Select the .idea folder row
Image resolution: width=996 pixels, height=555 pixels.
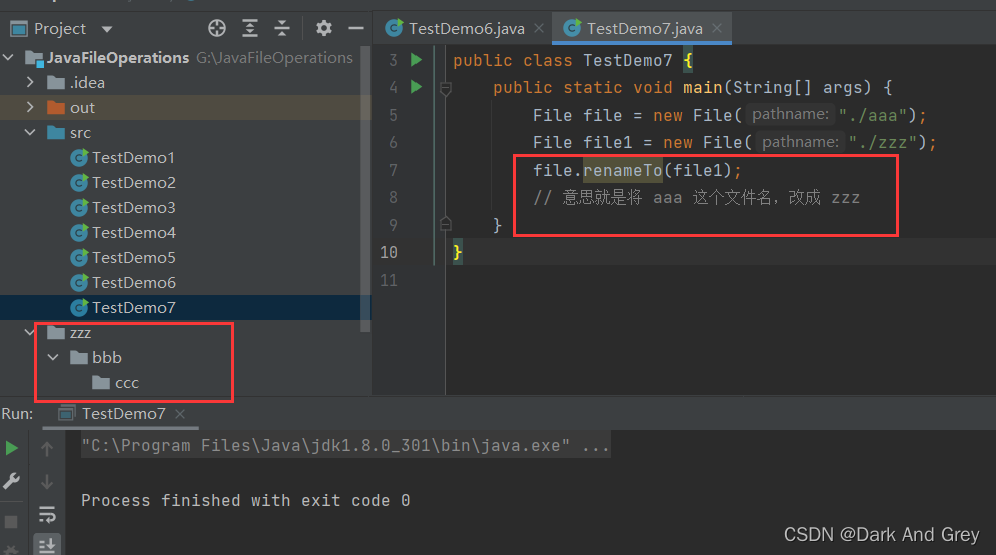[184, 83]
